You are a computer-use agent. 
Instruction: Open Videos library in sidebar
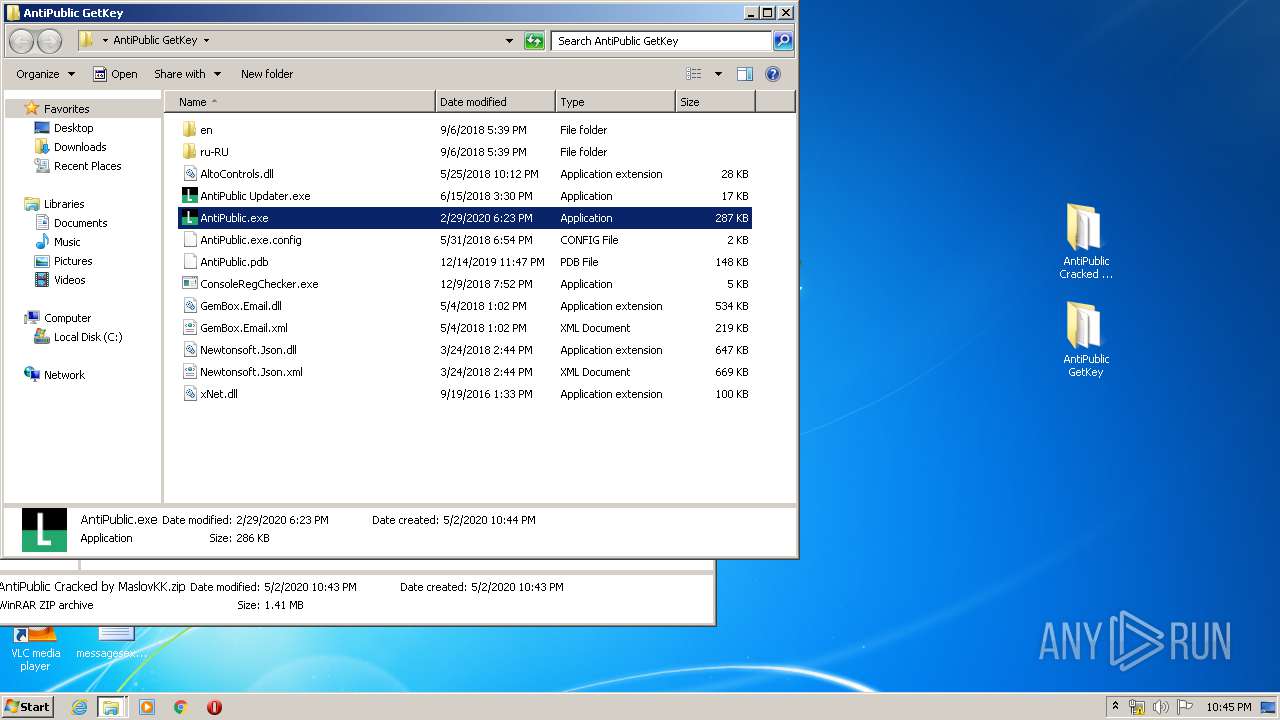pyautogui.click(x=60, y=280)
